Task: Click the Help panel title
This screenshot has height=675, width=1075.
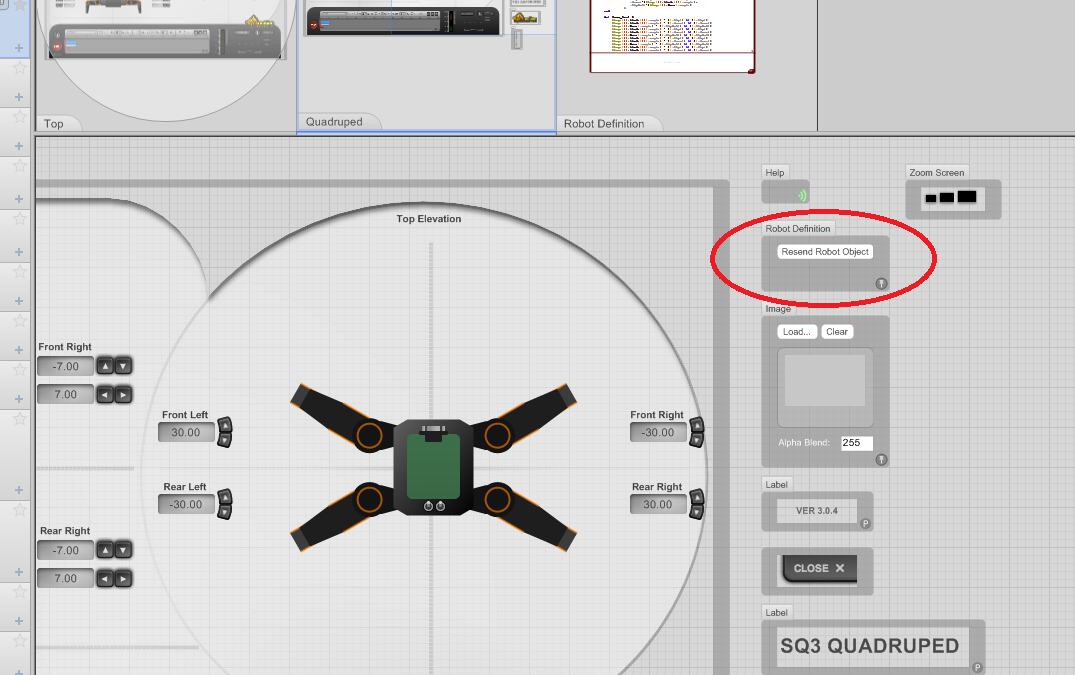Action: coord(775,173)
